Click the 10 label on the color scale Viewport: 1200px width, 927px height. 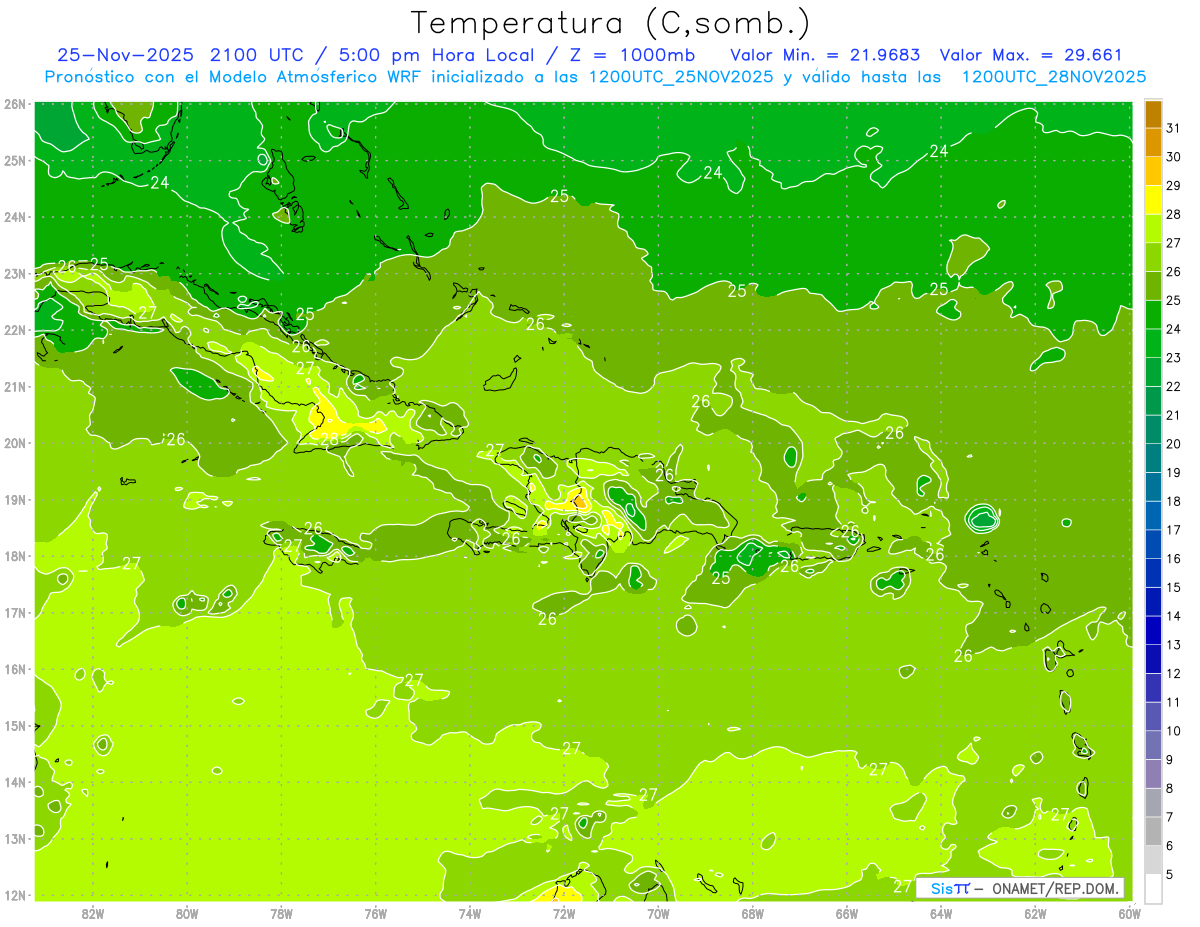click(1174, 731)
